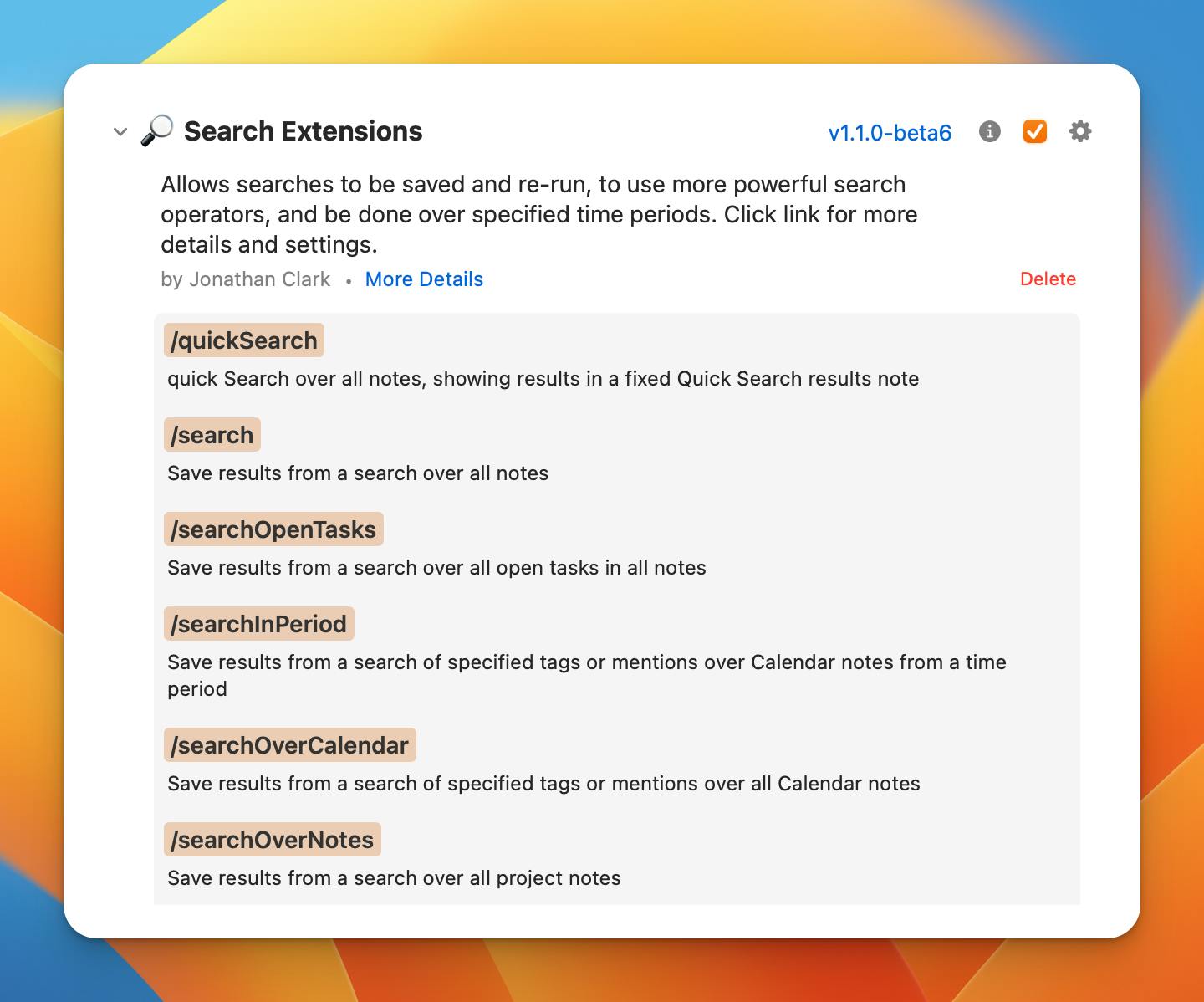Click the magnifying glass plugin icon
This screenshot has width=1204, height=1002.
pyautogui.click(x=156, y=131)
